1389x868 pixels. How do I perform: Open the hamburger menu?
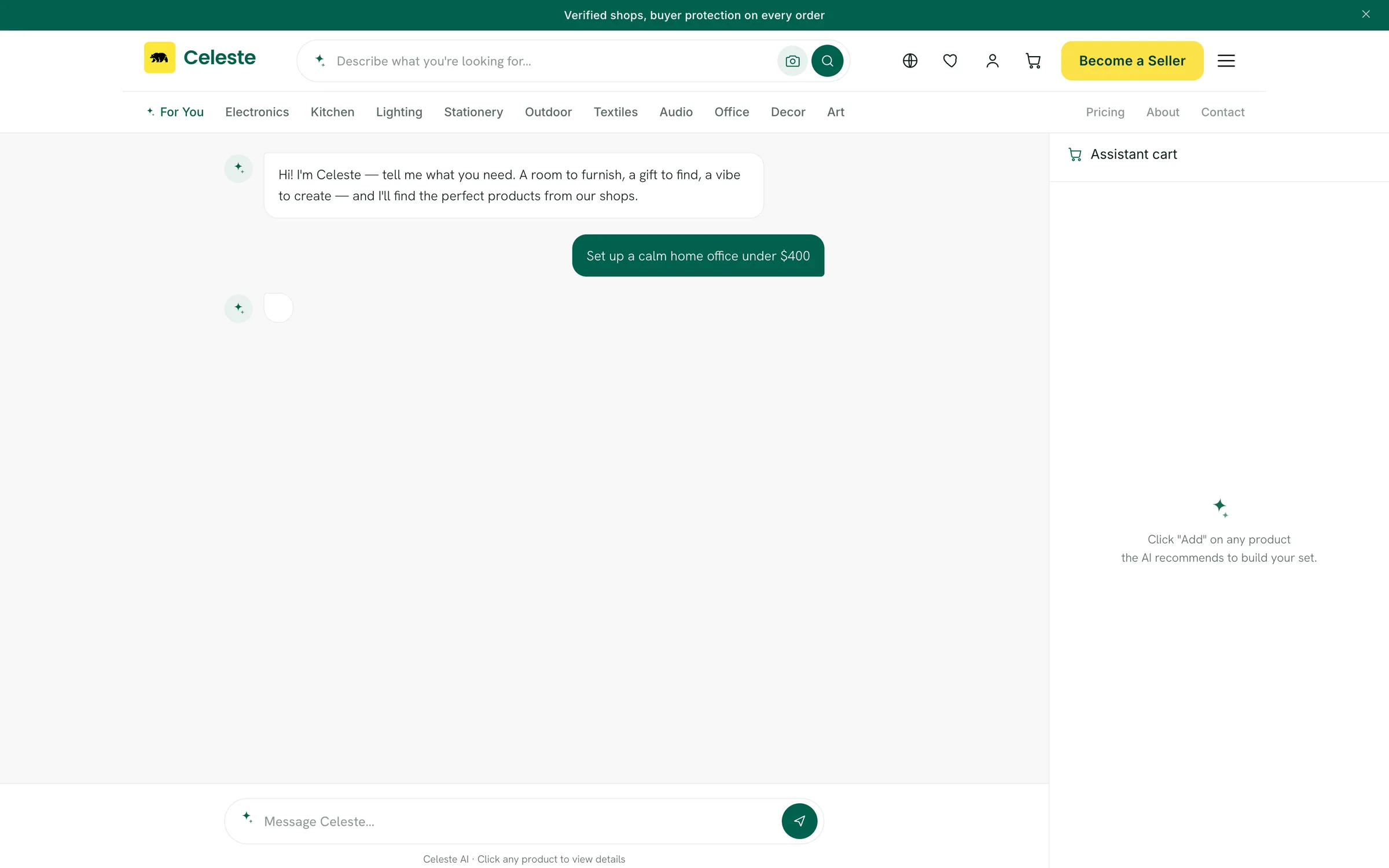click(1226, 61)
